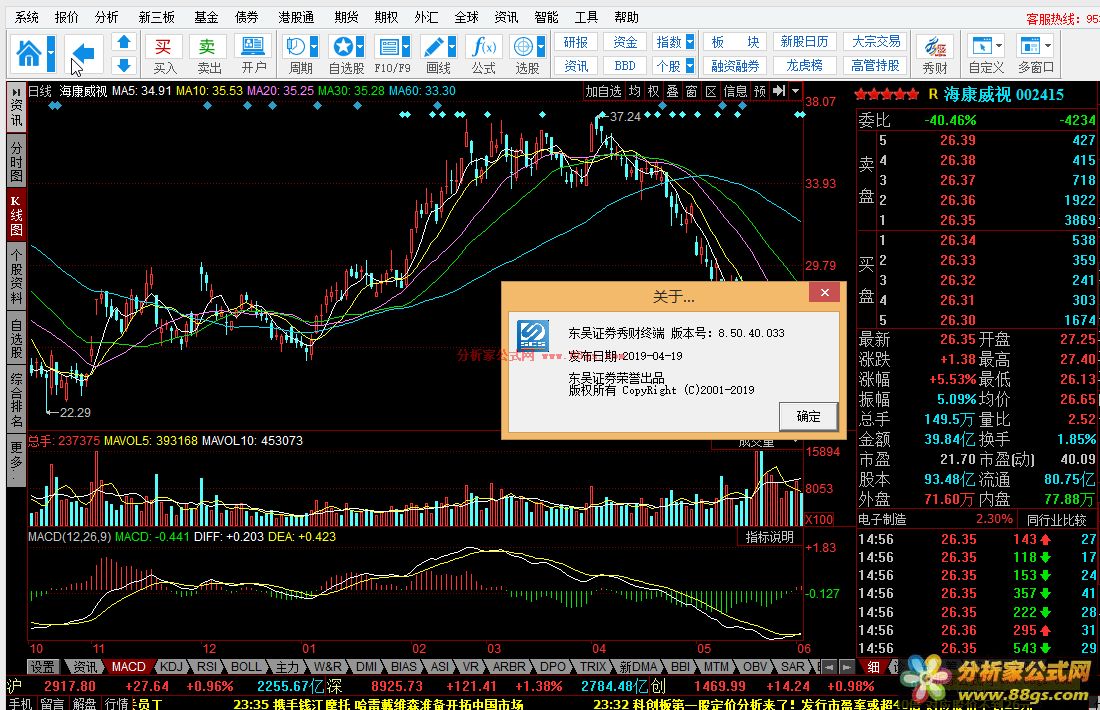Screen dimensions: 1100x710
Task: Toggle the 均 moving average button
Action: click(x=635, y=91)
